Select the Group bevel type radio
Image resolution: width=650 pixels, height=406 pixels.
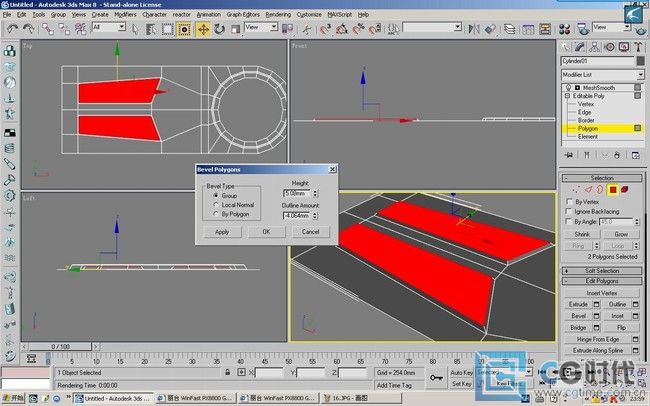click(216, 195)
